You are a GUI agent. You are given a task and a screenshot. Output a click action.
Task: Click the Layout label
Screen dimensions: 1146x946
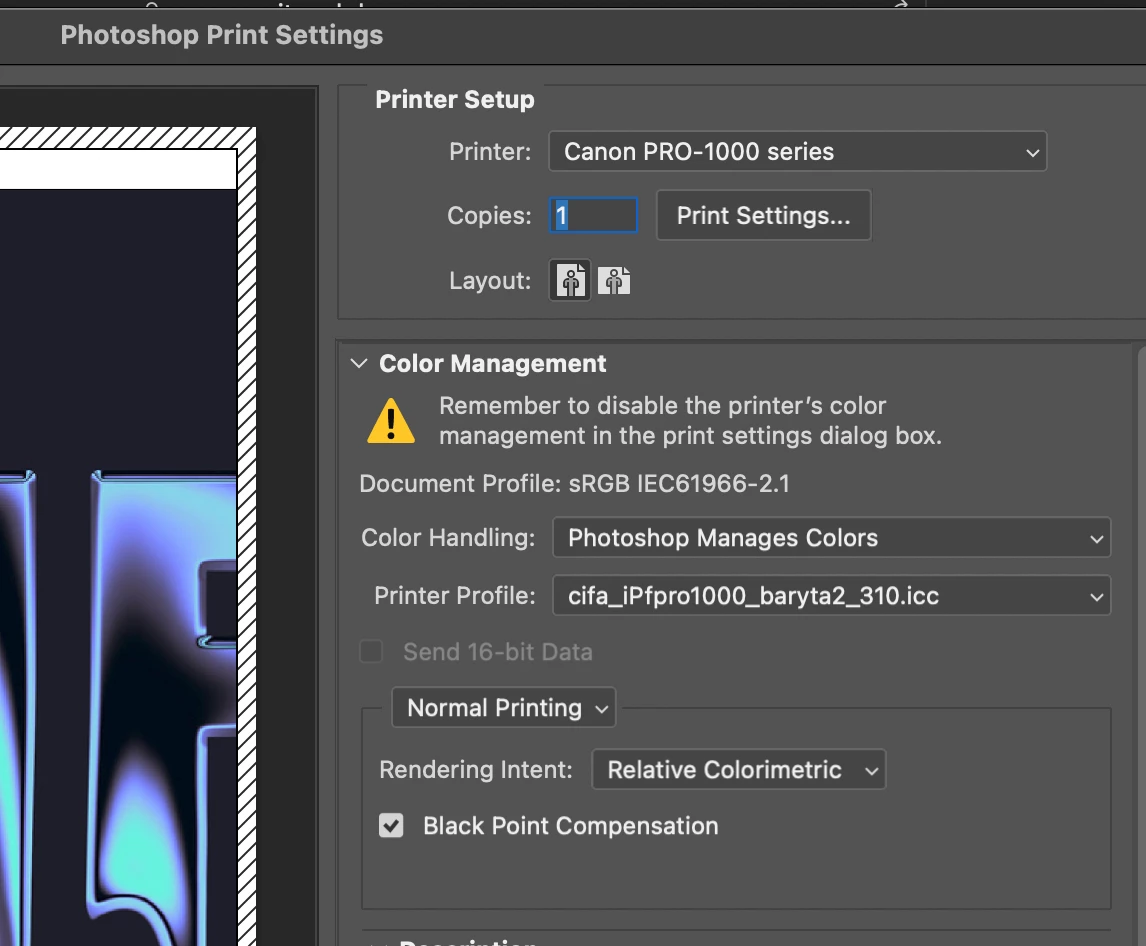click(490, 281)
